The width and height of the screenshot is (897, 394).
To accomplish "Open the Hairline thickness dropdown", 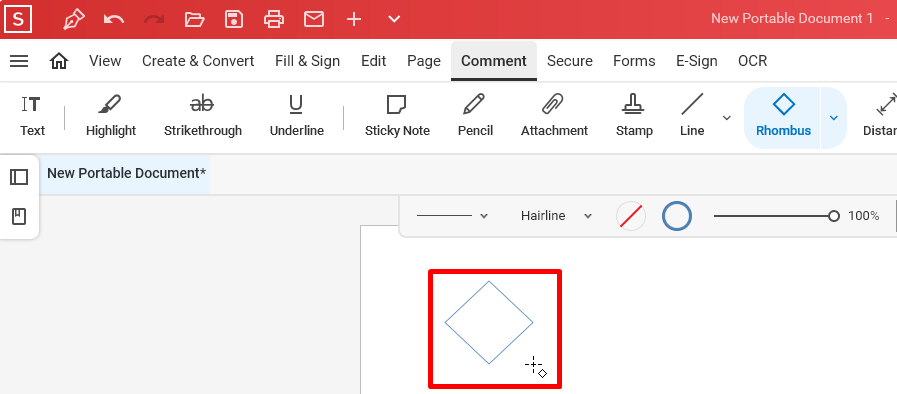I will tap(555, 216).
